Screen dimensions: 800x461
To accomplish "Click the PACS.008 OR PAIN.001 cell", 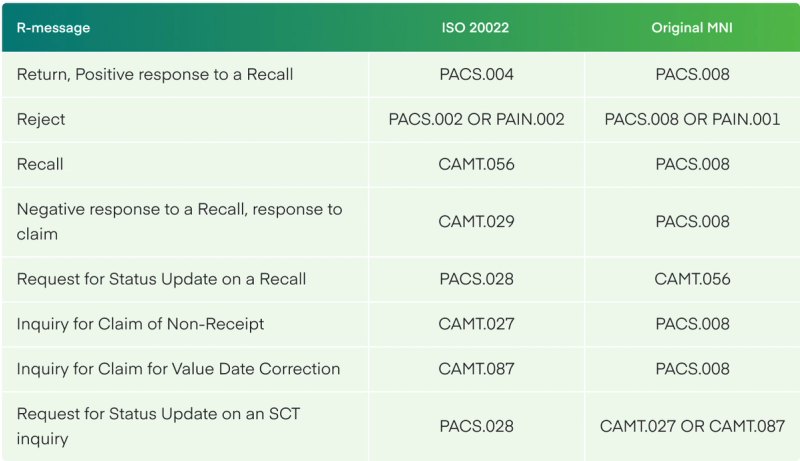I will pyautogui.click(x=692, y=119).
